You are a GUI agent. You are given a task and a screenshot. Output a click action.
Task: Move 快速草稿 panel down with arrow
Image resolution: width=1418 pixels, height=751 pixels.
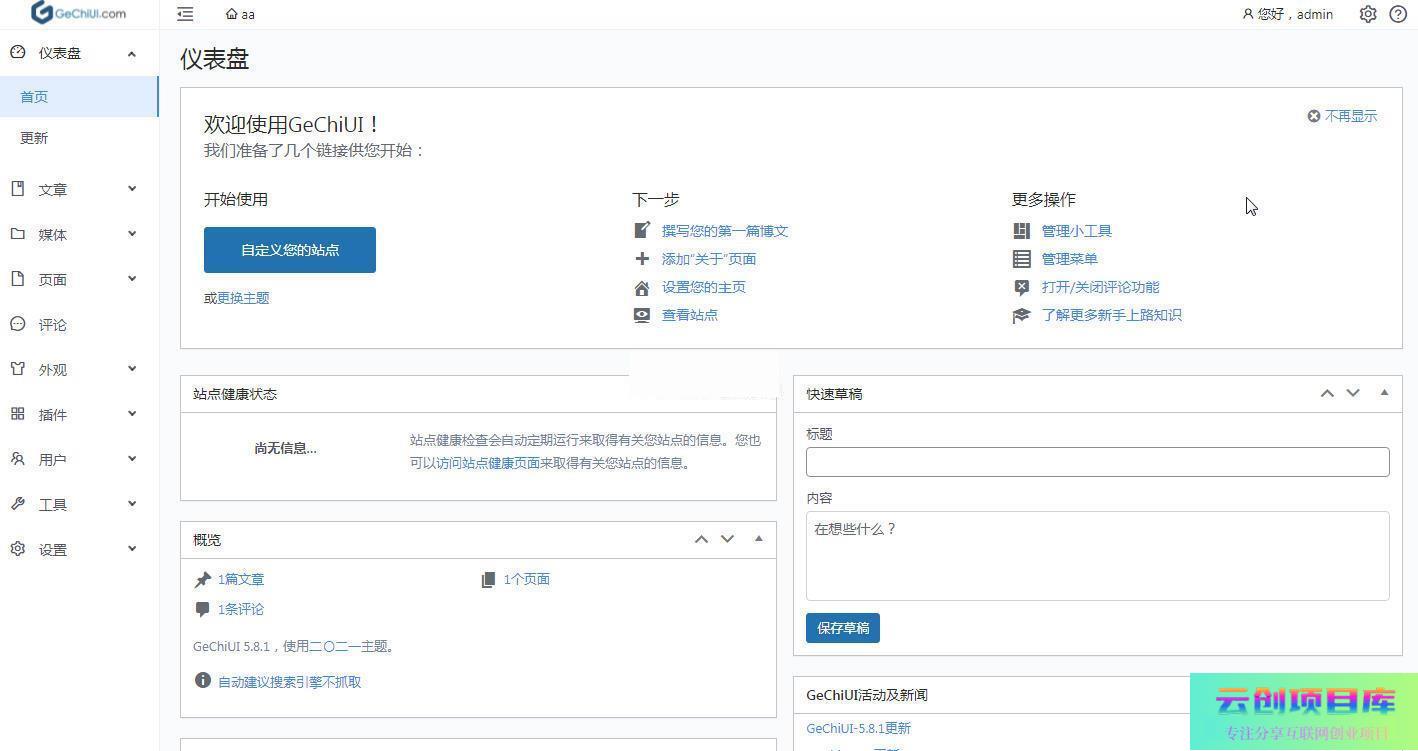point(1353,393)
